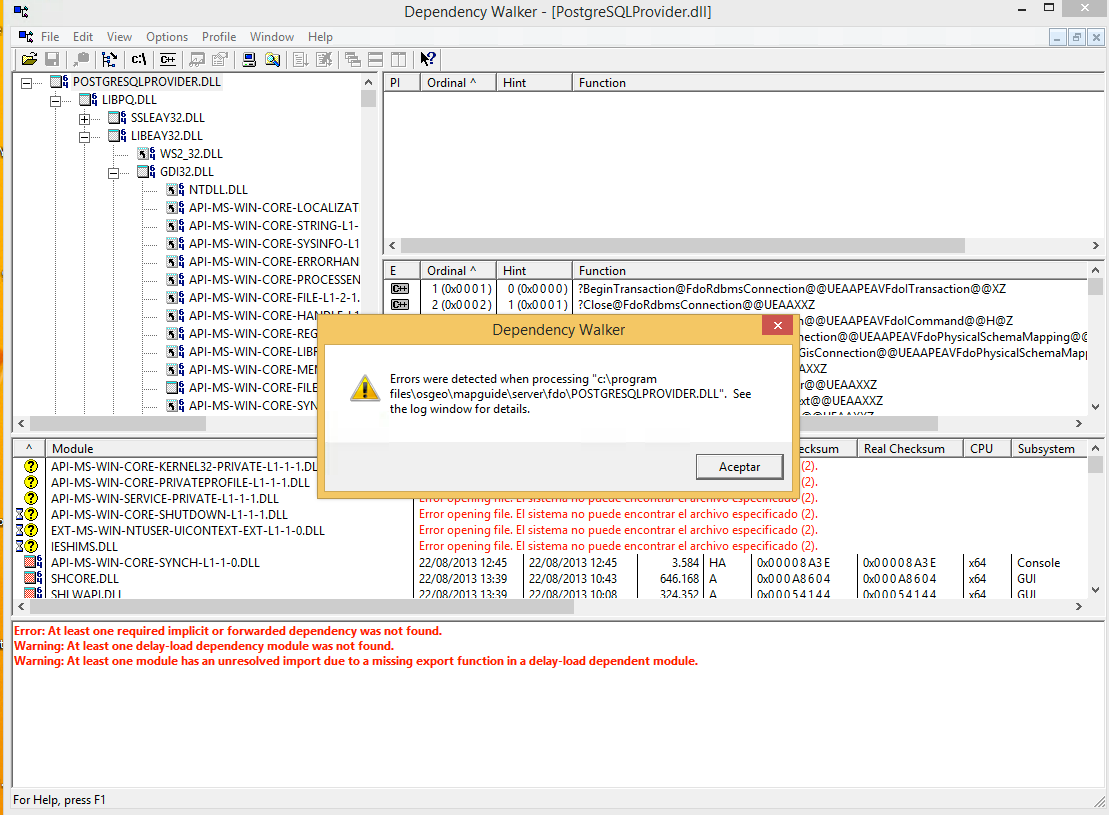Open the File menu

[x=50, y=37]
